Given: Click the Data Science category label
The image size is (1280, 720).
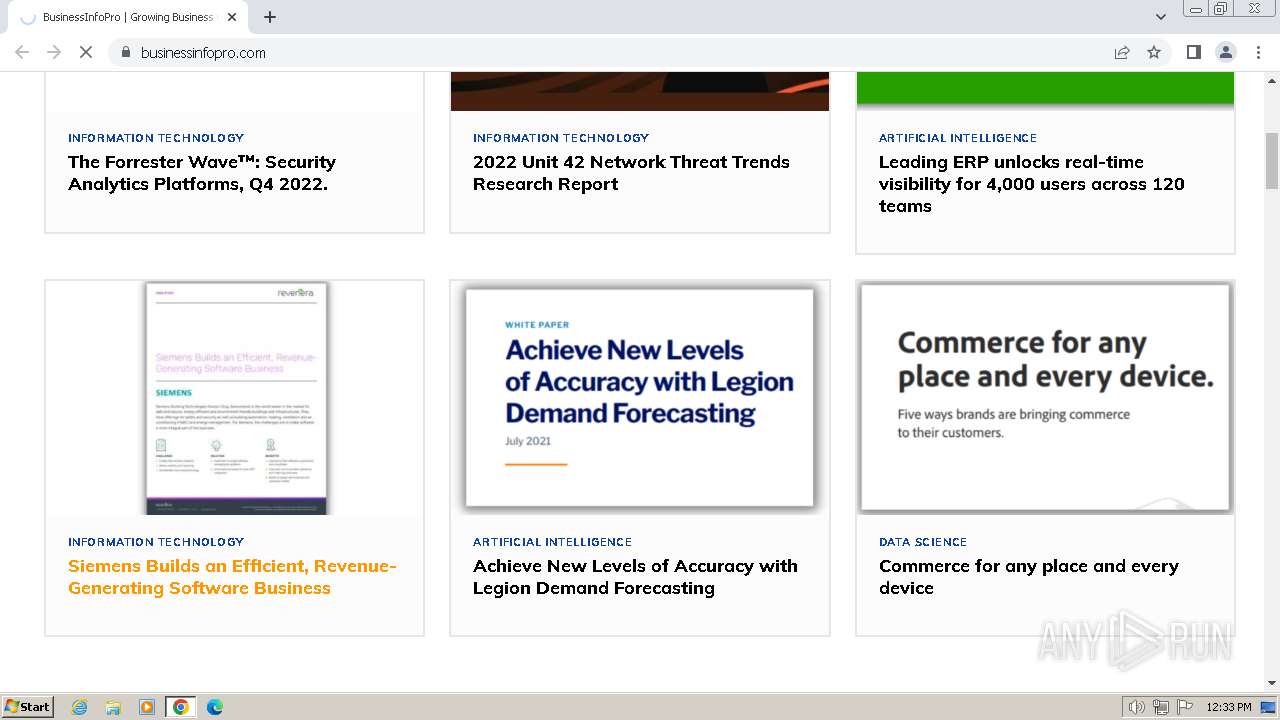Looking at the screenshot, I should pyautogui.click(x=923, y=542).
